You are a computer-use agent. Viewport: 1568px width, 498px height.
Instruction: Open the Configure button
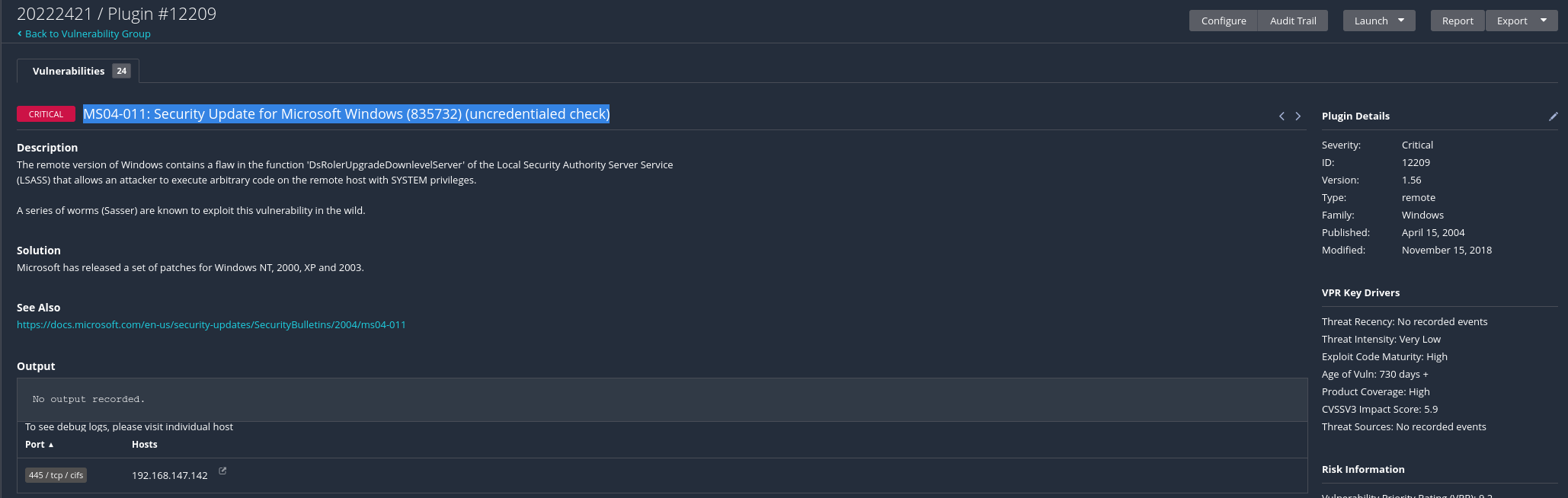pyautogui.click(x=1224, y=21)
